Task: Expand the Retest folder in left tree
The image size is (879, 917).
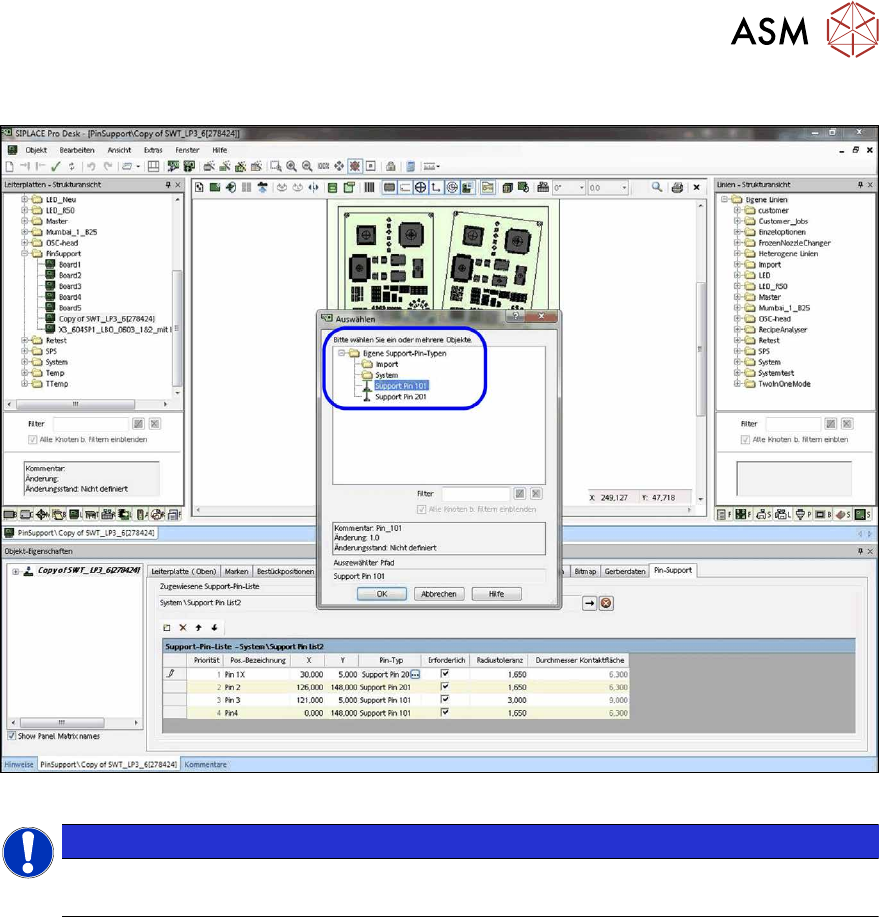Action: (x=25, y=340)
